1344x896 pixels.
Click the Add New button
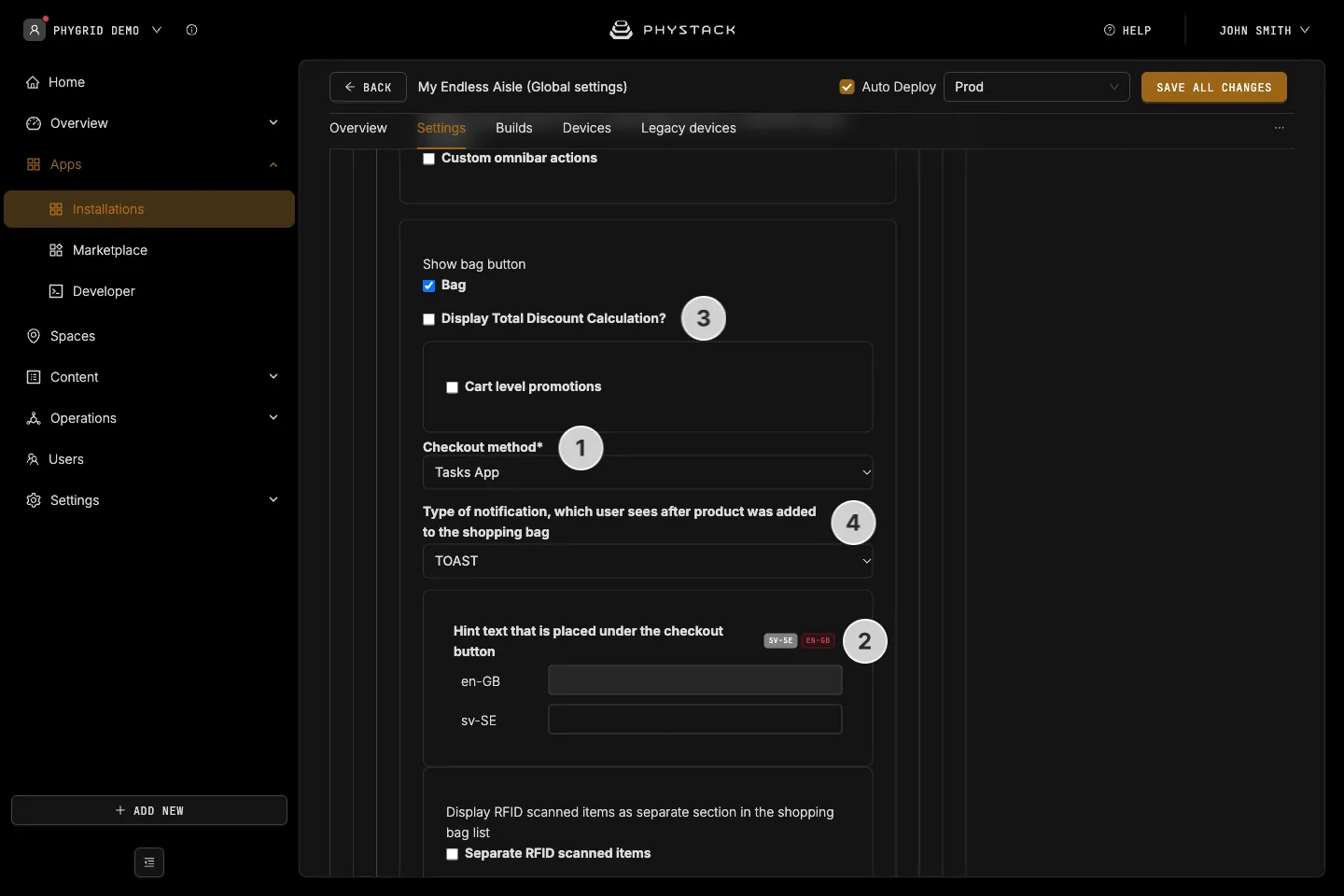[x=149, y=810]
